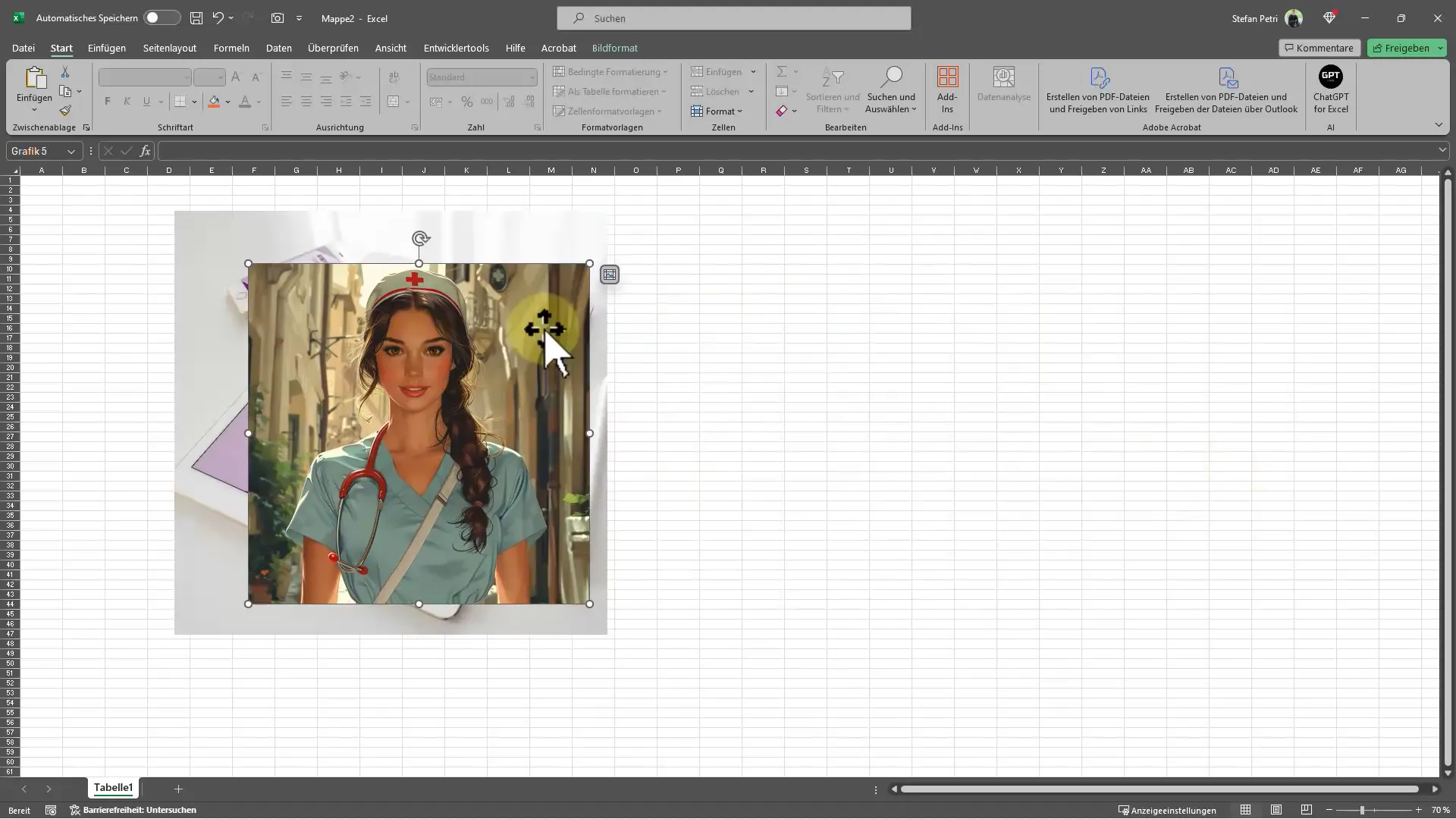Click the Tabelle1 sheet tab
Image resolution: width=1456 pixels, height=819 pixels.
113,789
